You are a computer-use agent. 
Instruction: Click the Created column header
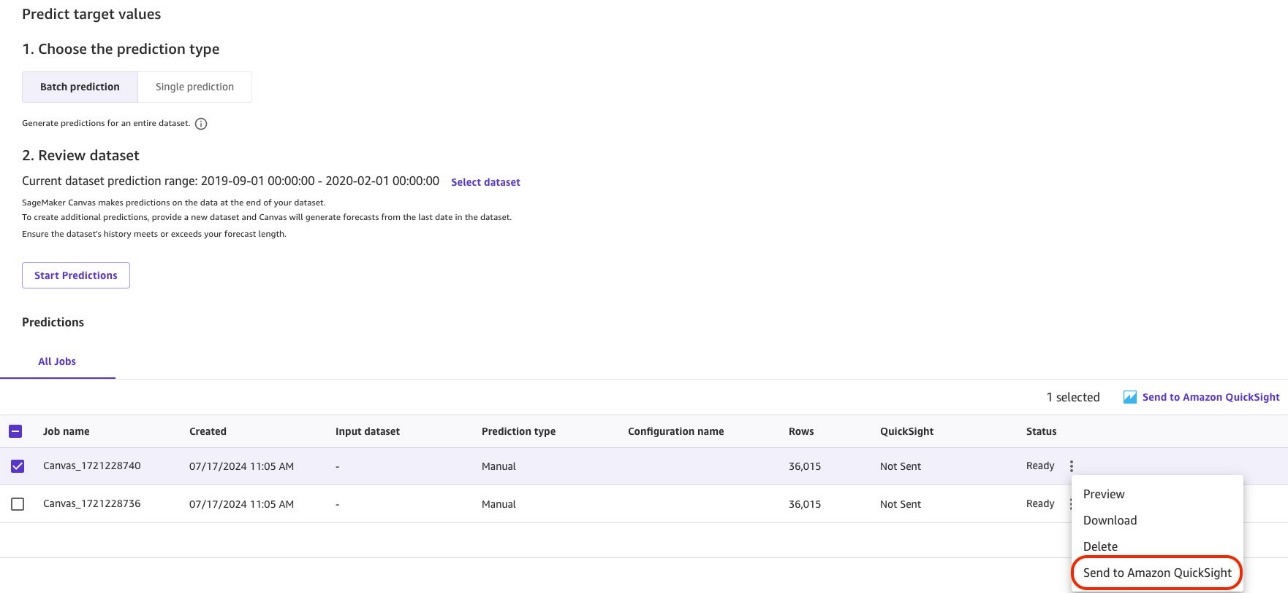coord(208,432)
